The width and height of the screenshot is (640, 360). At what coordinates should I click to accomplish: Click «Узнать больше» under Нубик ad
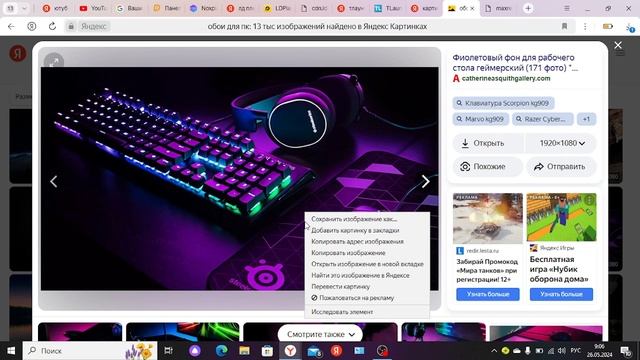561,294
